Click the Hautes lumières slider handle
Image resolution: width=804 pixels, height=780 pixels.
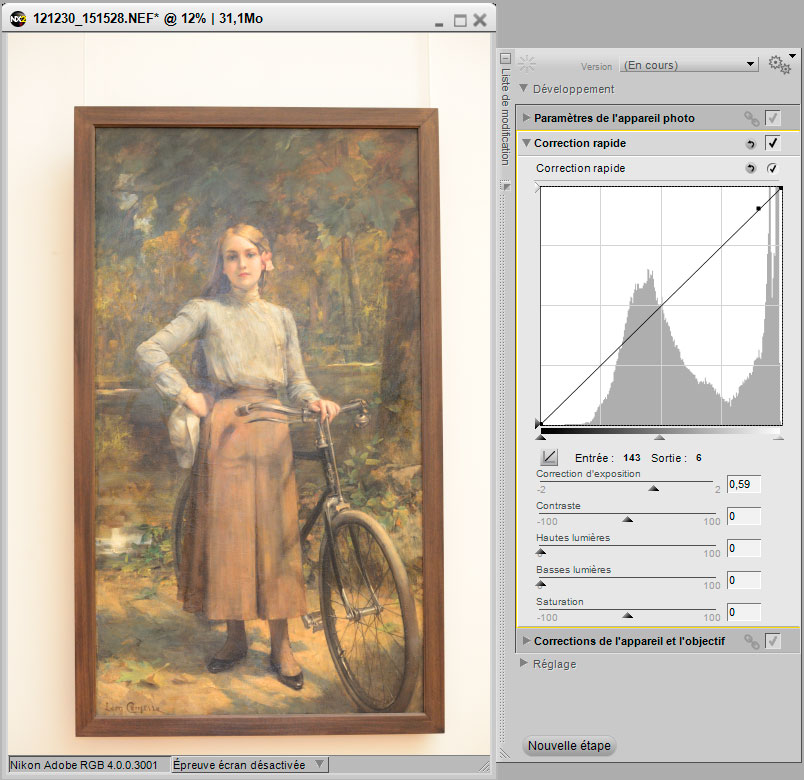click(540, 552)
